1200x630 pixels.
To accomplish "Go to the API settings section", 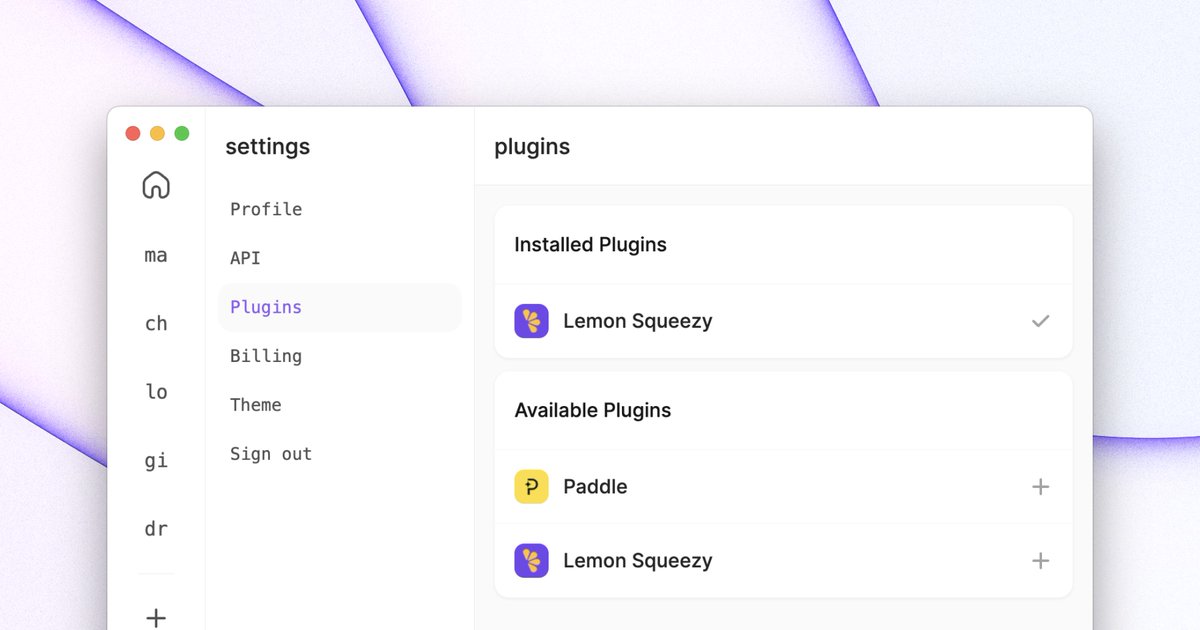I will point(245,258).
